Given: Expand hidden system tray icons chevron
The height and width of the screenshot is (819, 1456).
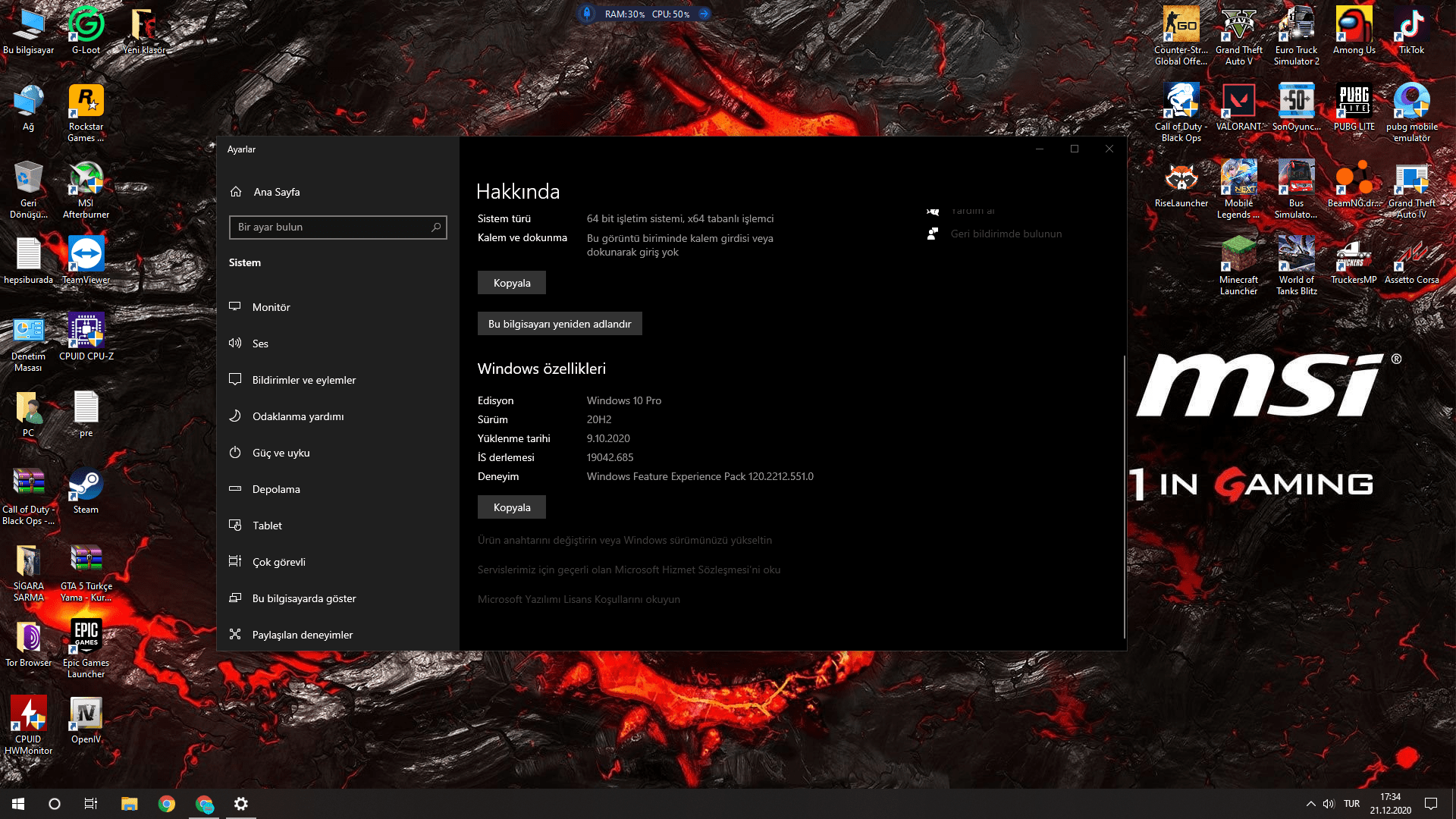Looking at the screenshot, I should tap(1310, 804).
